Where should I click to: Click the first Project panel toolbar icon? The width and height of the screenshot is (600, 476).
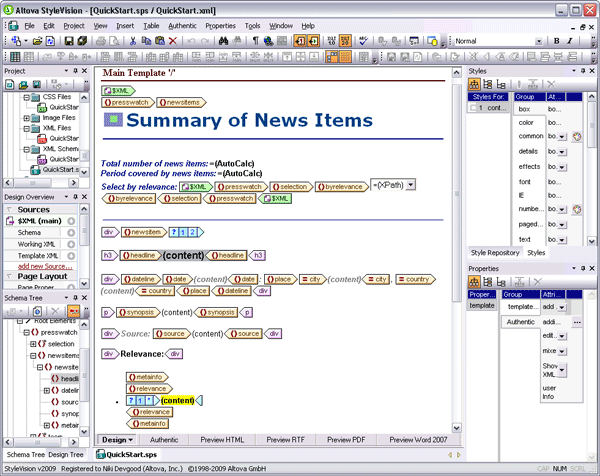[x=10, y=84]
